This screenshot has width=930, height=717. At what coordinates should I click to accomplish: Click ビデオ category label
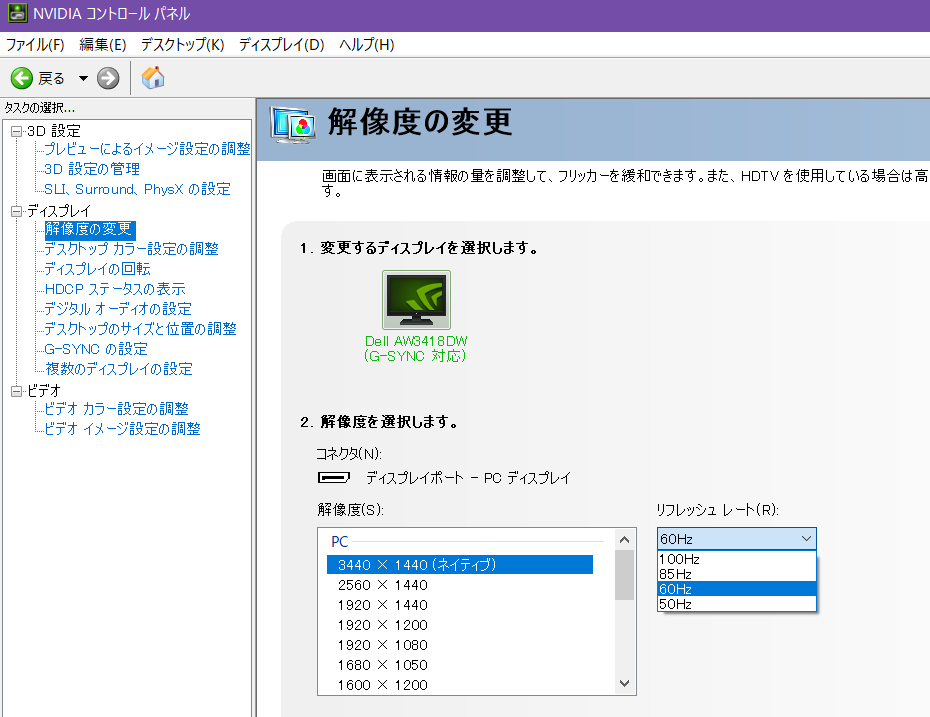point(44,391)
